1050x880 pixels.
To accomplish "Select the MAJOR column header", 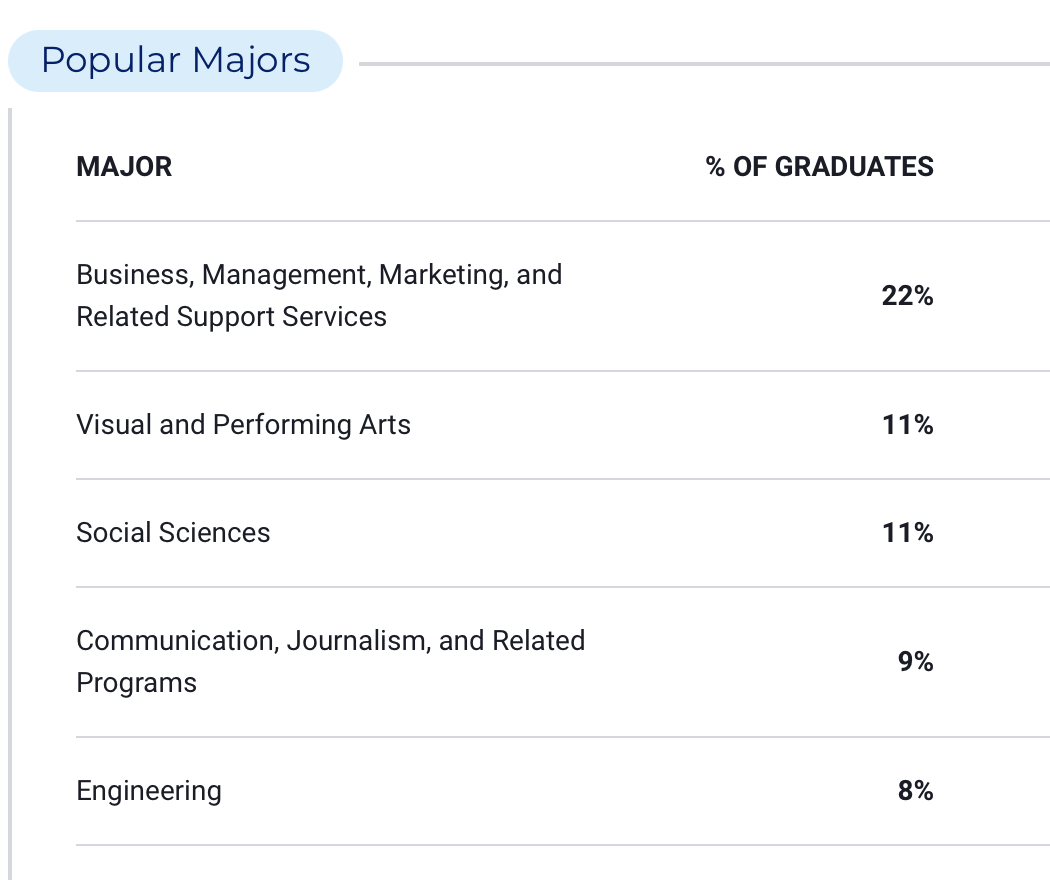I will pyautogui.click(x=124, y=167).
